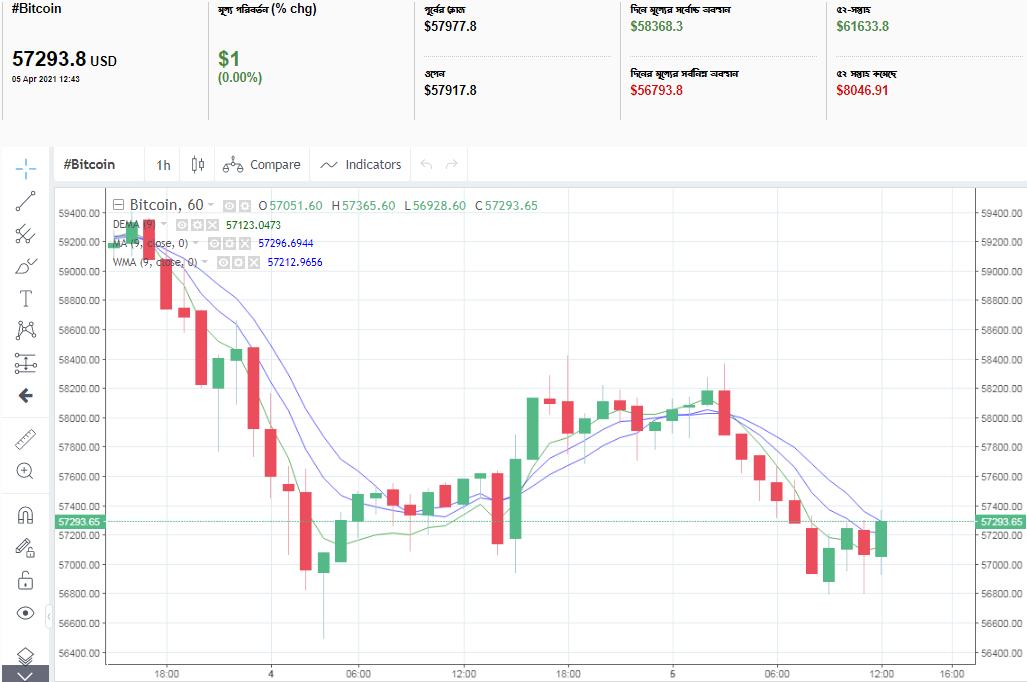Expand more tools at sidebar bottom chevron
Viewport: 1027px width, 682px height.
click(25, 675)
